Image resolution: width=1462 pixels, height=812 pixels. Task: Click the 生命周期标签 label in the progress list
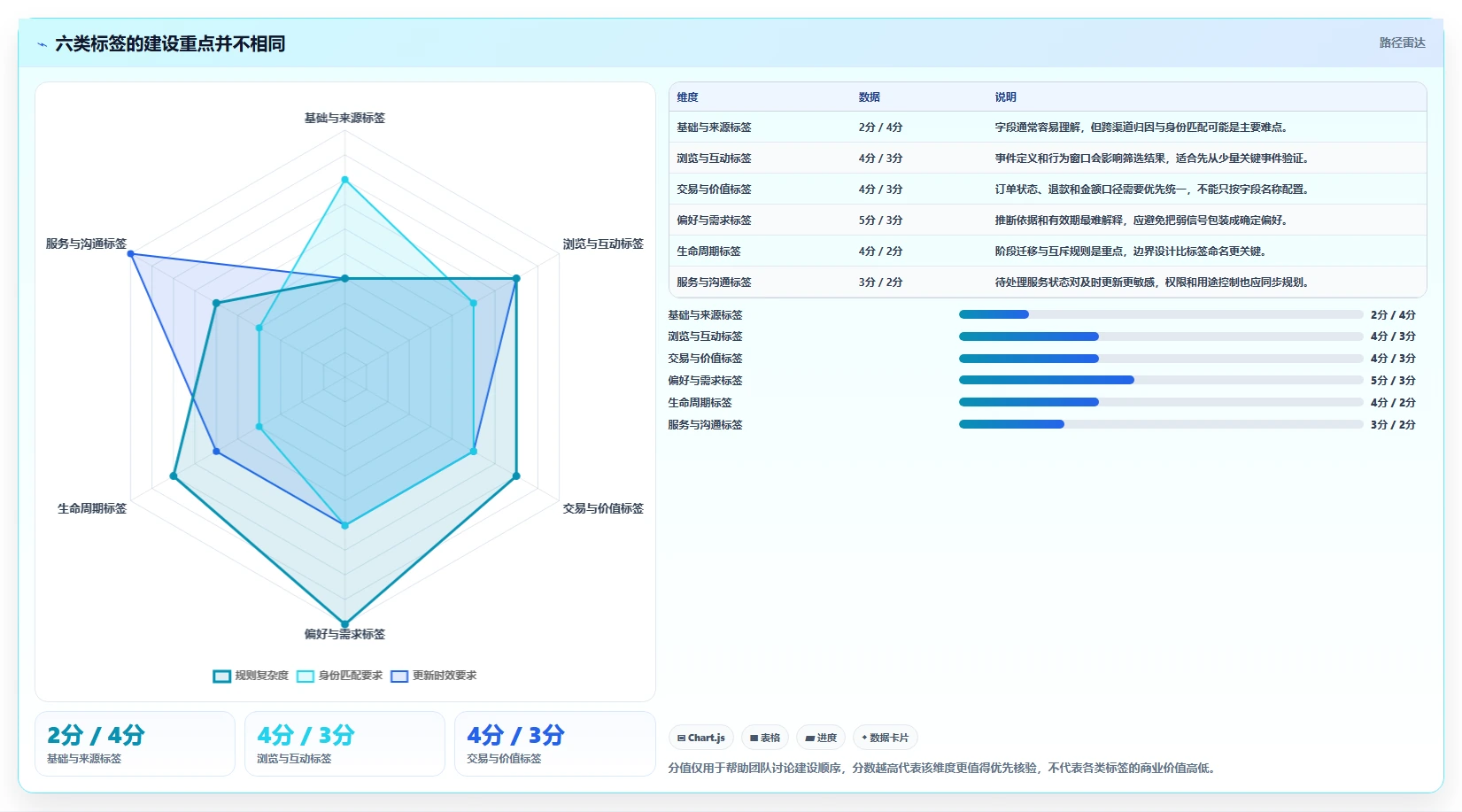click(700, 403)
